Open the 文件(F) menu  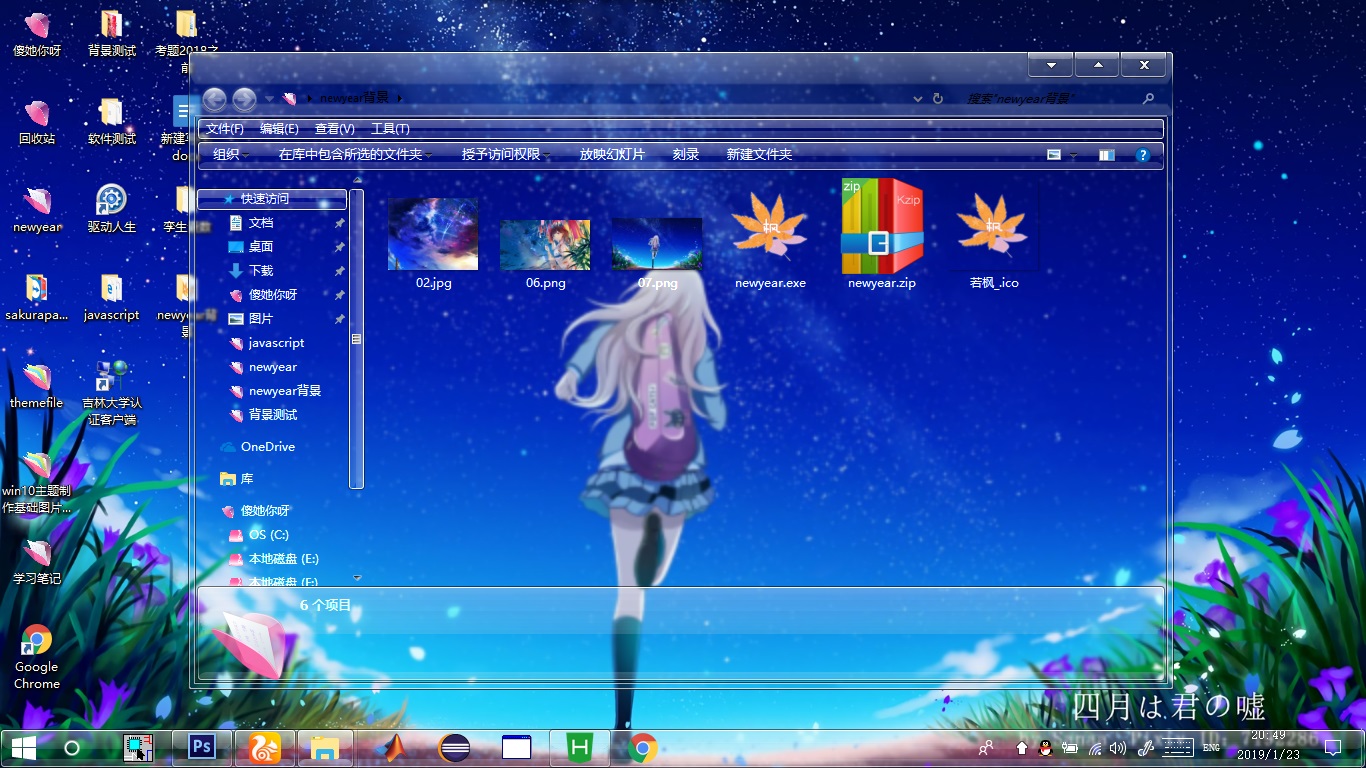pos(225,129)
